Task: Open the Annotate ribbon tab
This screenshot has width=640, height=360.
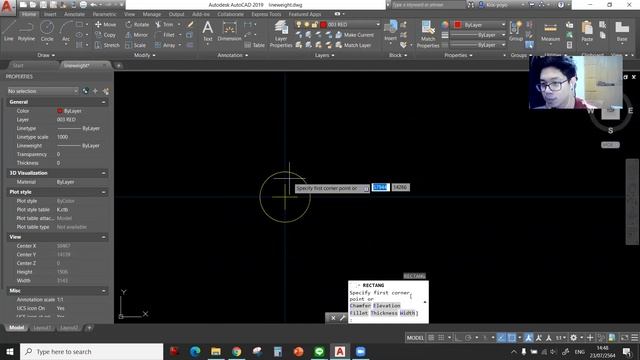Action: tap(74, 14)
